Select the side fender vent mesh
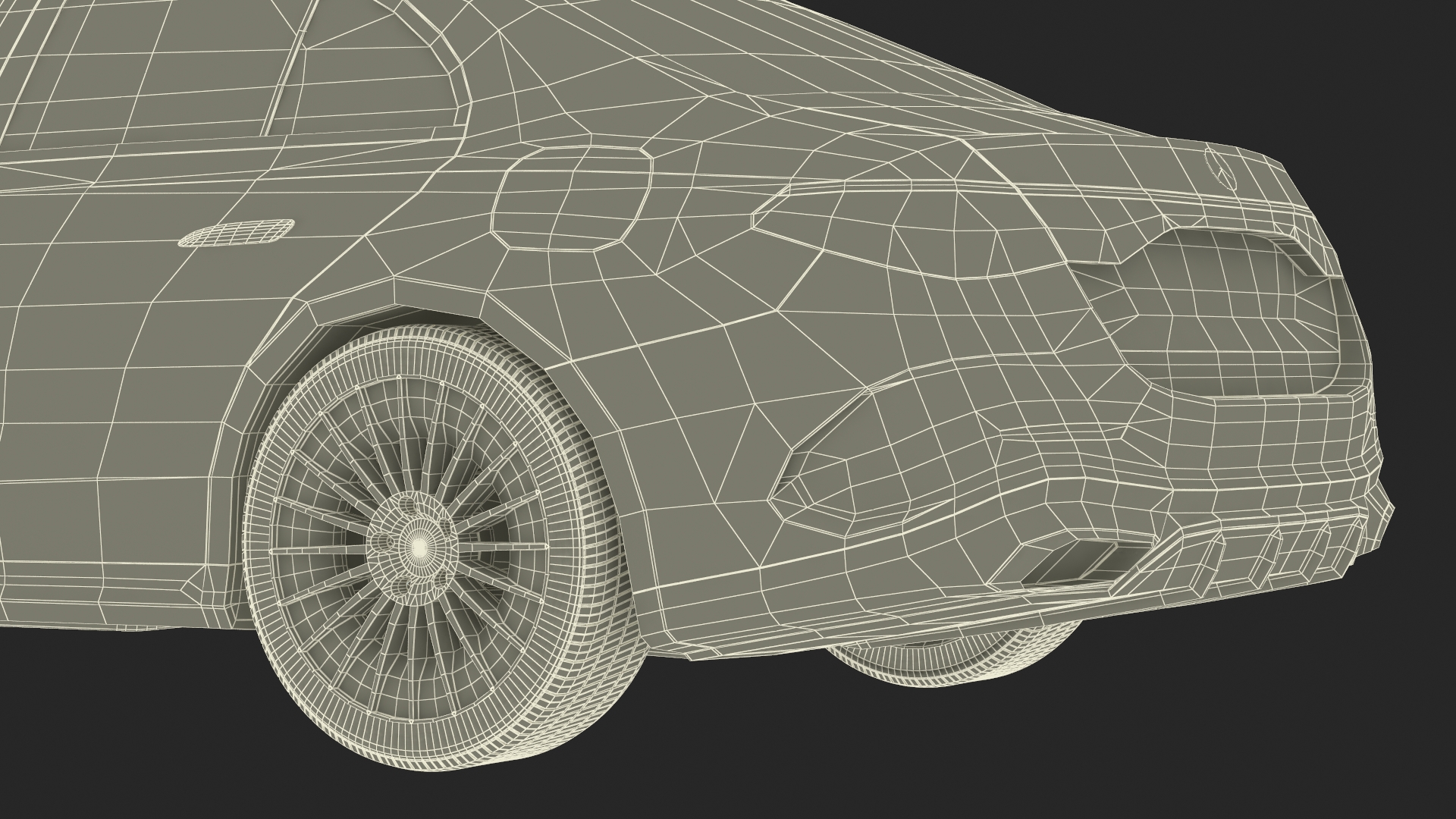Screen dimensions: 1456x819 pos(236,234)
